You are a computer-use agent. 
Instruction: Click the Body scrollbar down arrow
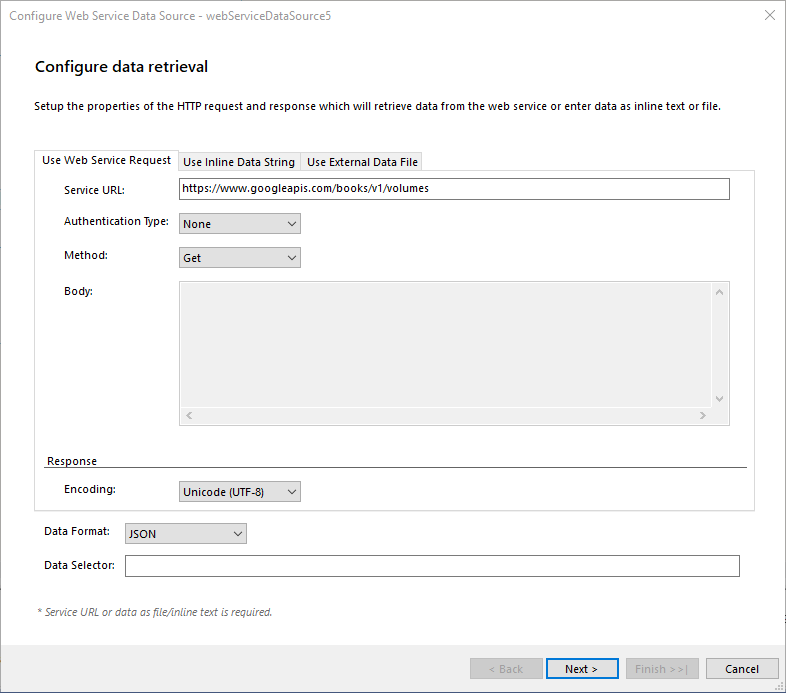point(719,399)
